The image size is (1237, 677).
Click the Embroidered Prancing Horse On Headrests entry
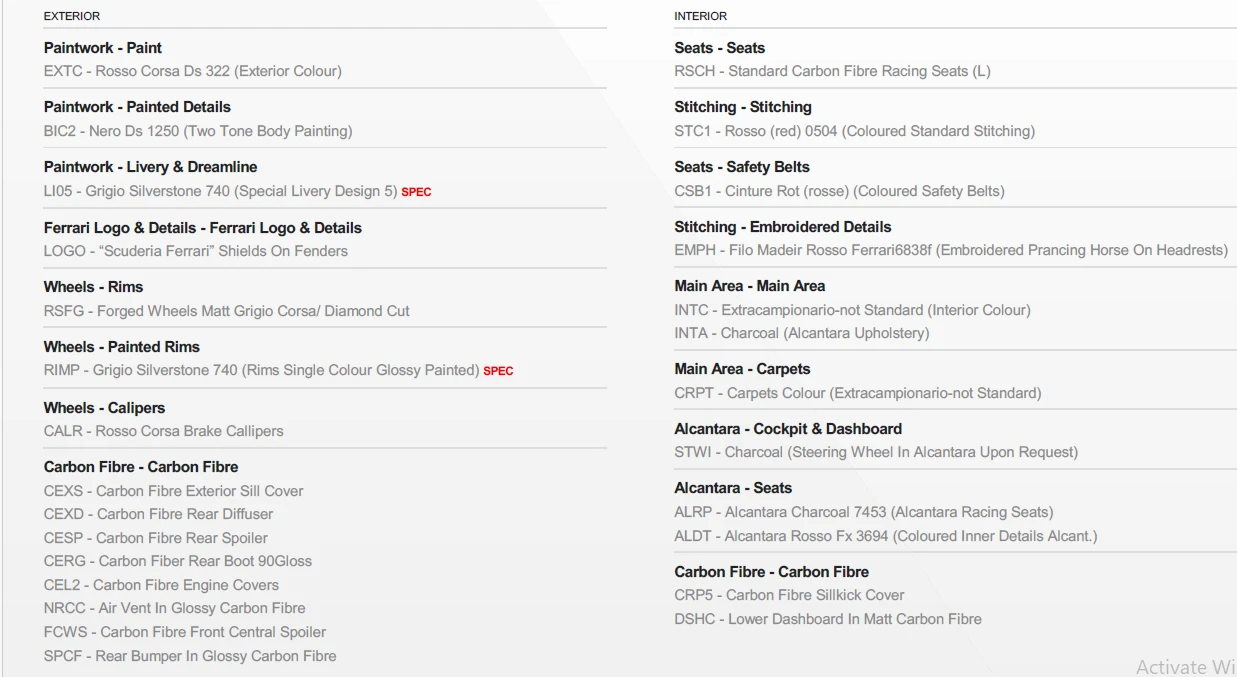(x=950, y=250)
